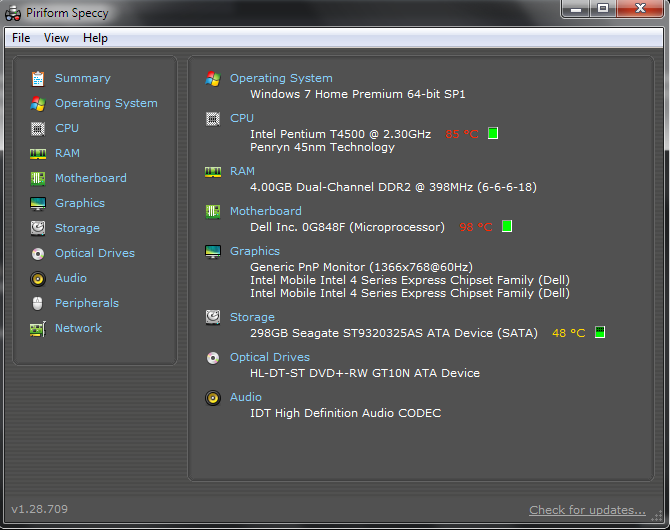Select CPU label in the sidebar

click(x=67, y=128)
